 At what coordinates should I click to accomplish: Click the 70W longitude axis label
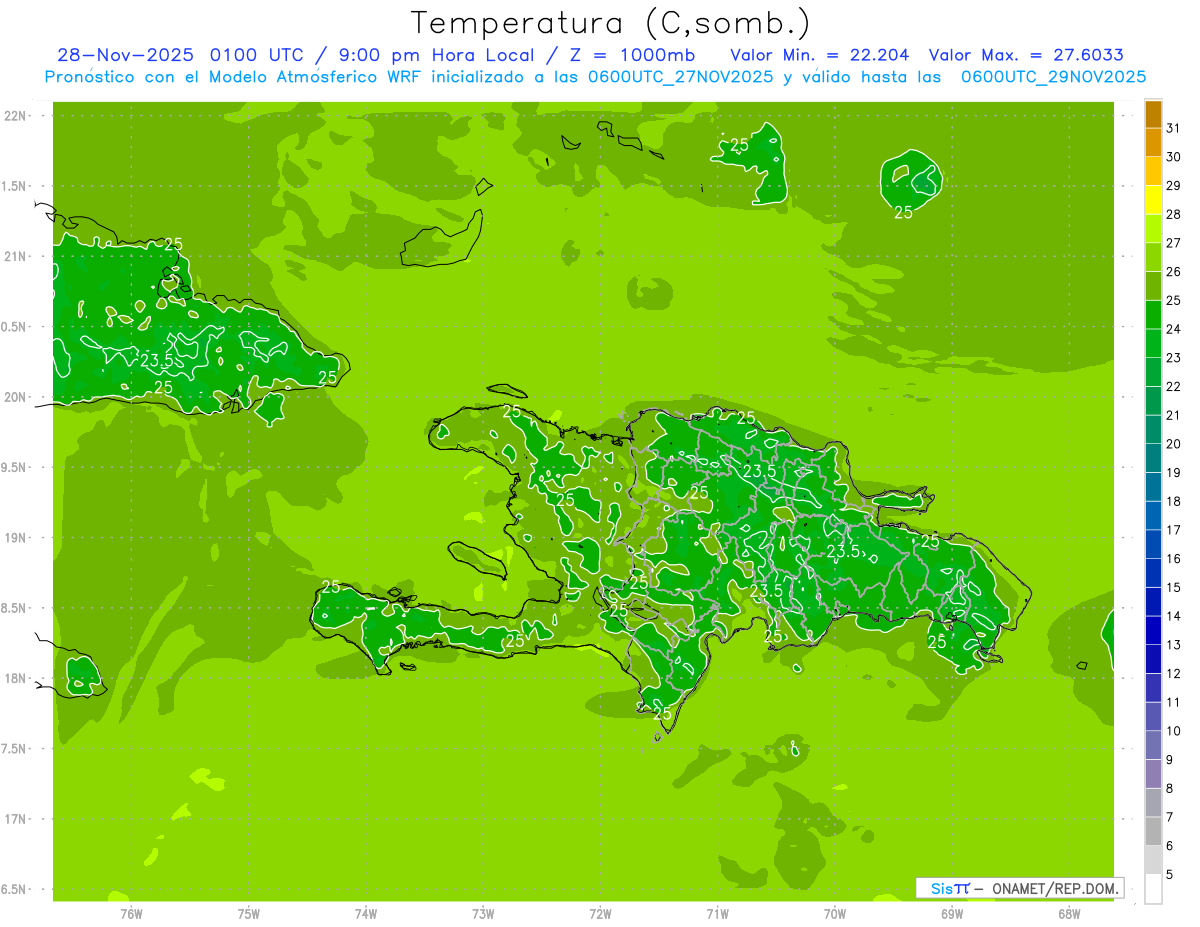(x=835, y=914)
